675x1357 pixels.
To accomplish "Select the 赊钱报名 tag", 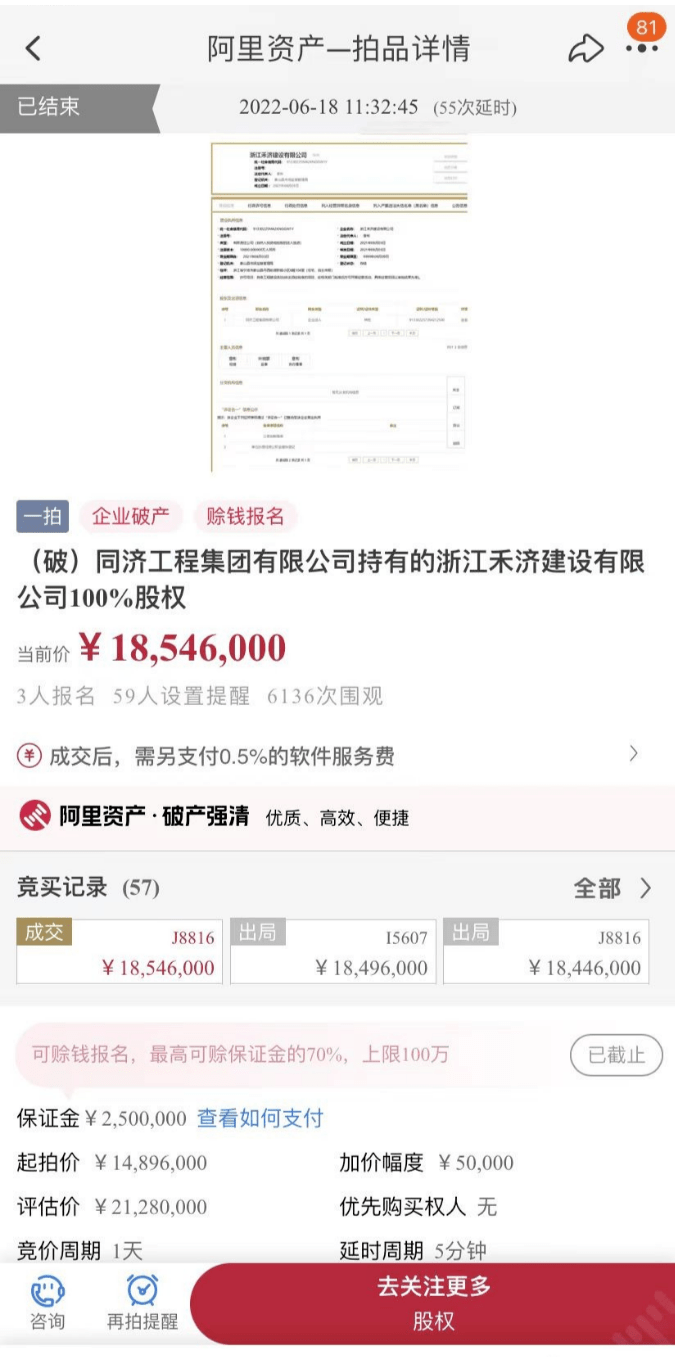I will [x=246, y=517].
